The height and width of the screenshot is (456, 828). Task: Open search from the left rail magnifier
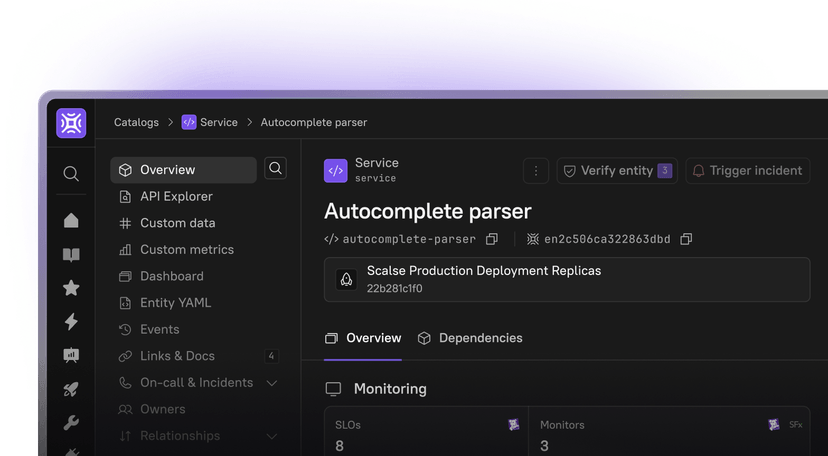tap(71, 174)
